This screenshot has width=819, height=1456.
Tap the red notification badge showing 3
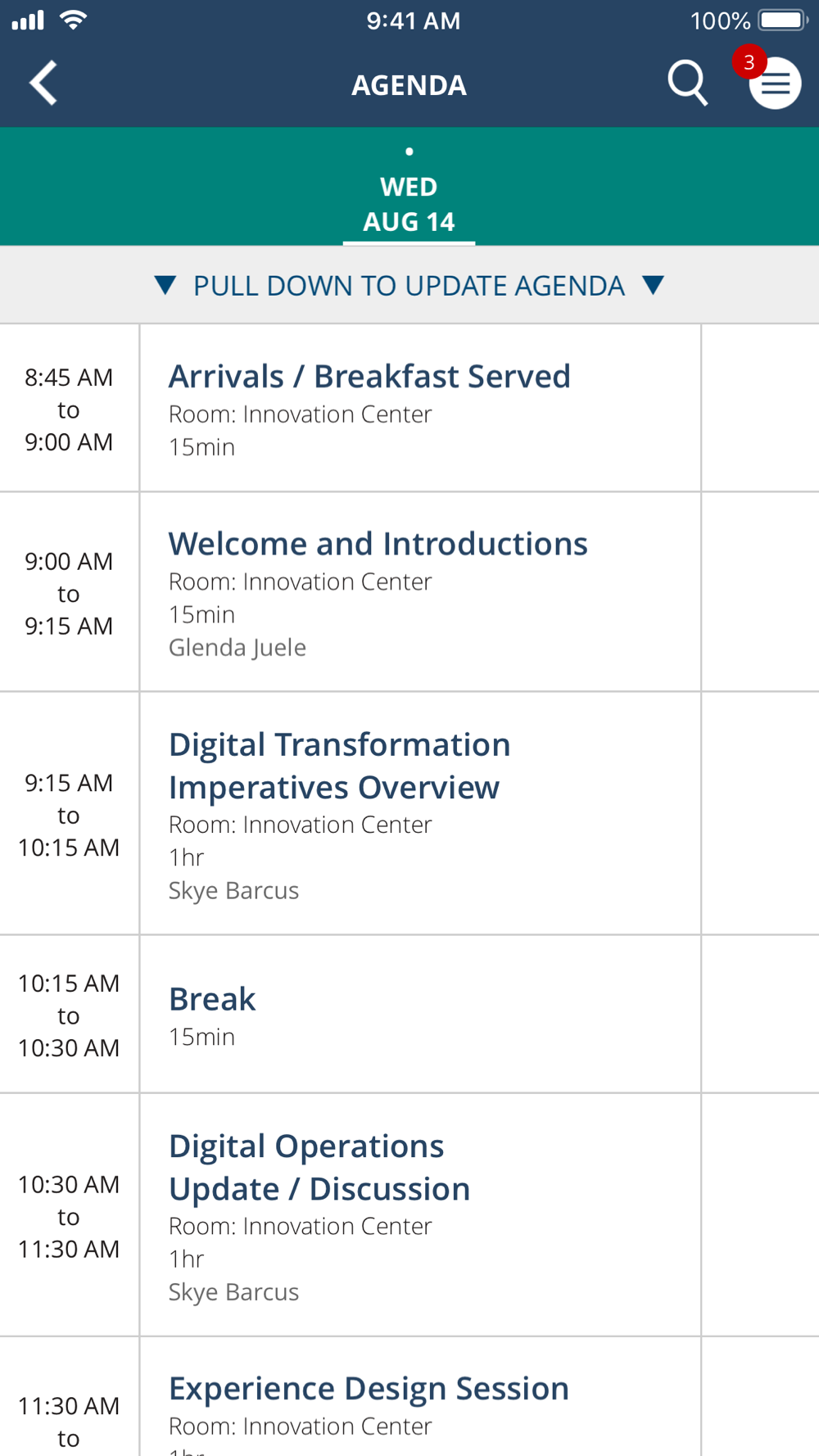click(x=749, y=62)
